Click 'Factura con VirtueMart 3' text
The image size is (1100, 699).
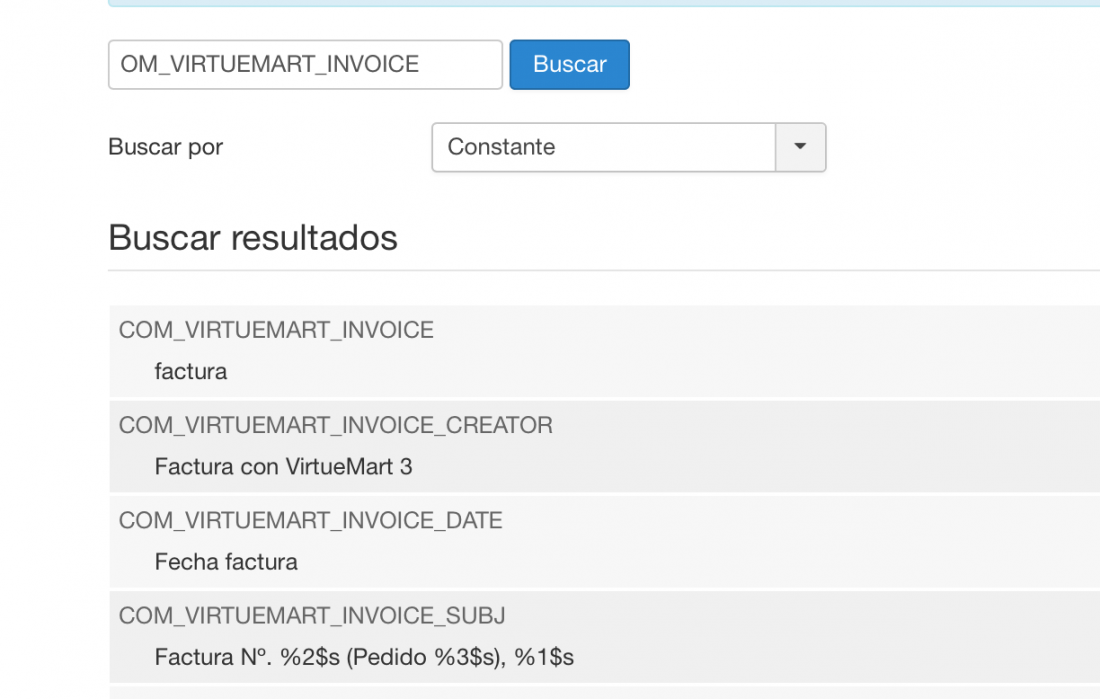[x=283, y=467]
